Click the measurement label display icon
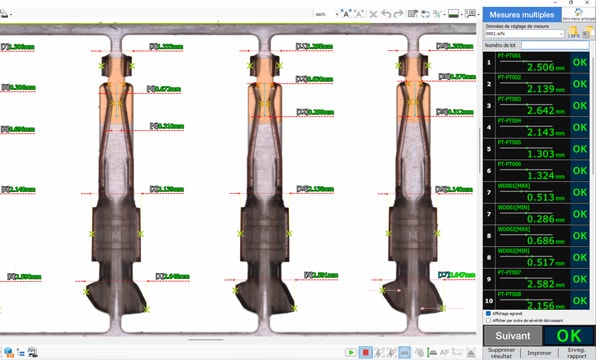 coord(471,14)
